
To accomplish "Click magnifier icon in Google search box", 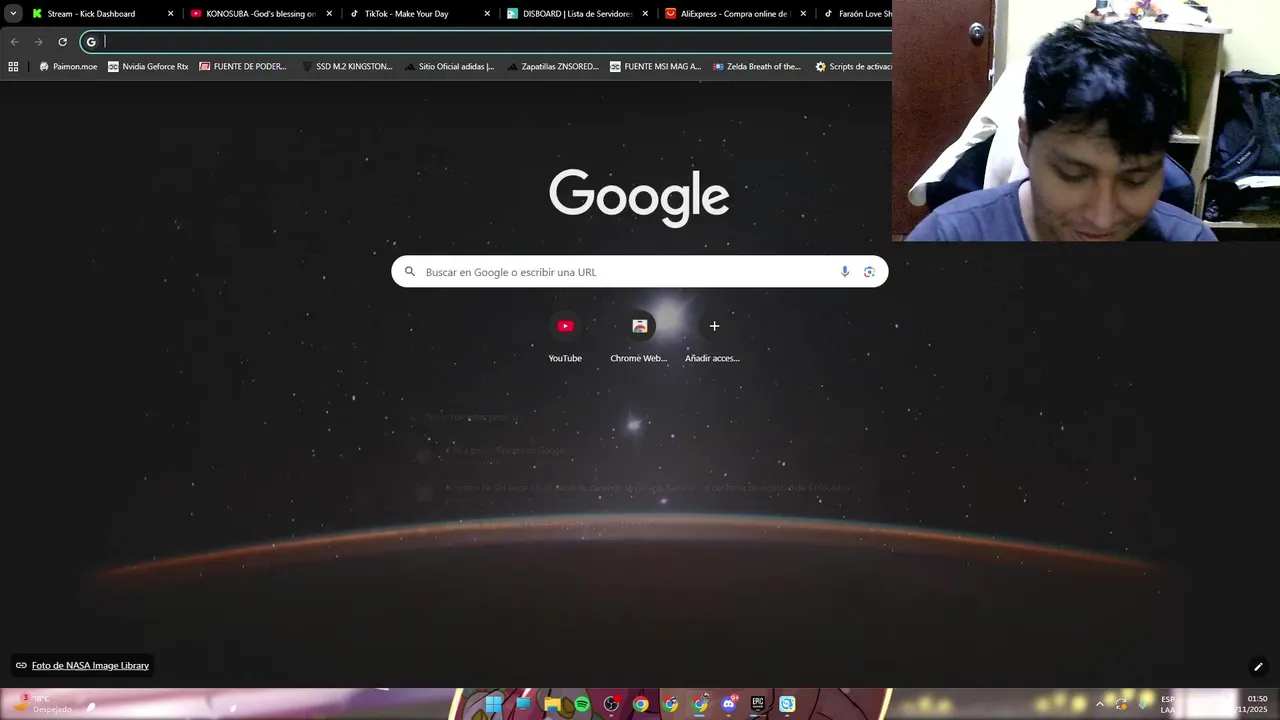I will [409, 272].
